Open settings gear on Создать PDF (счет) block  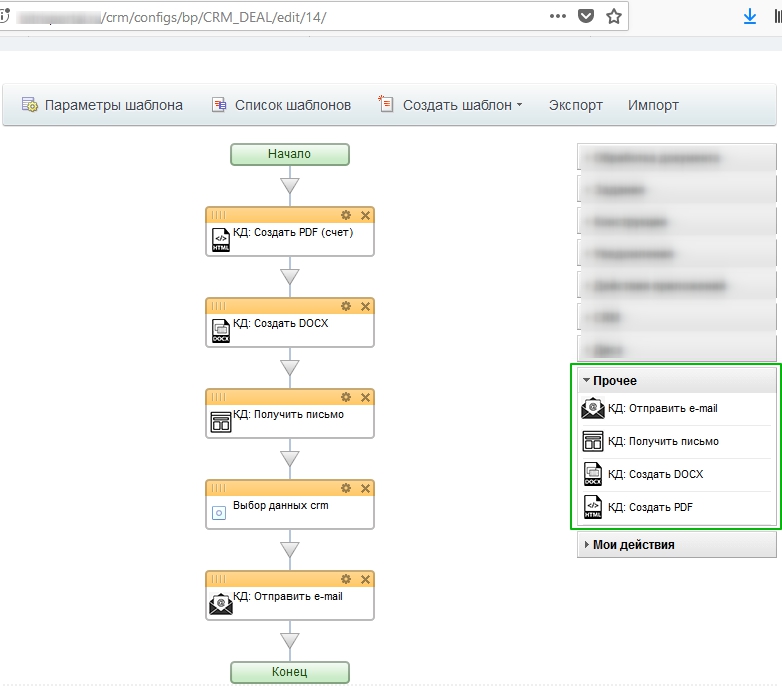tap(346, 215)
